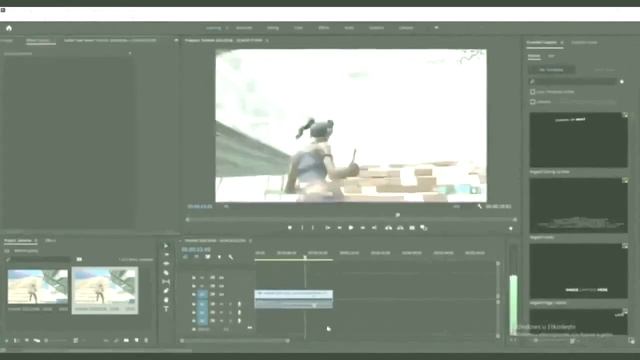The image size is (640, 360).
Task: Switch to Audio workspace
Action: click(349, 28)
